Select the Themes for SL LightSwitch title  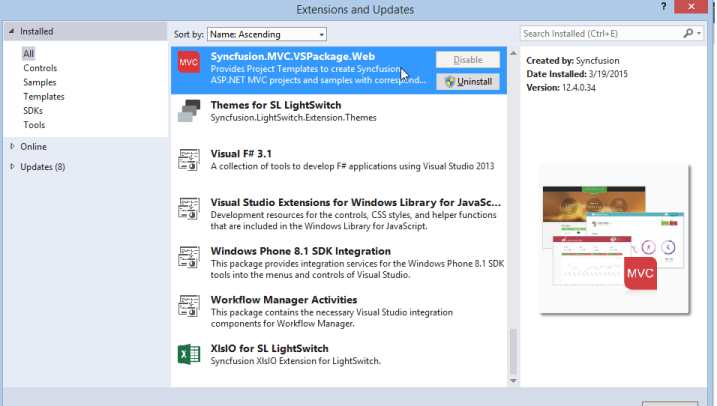pos(276,105)
